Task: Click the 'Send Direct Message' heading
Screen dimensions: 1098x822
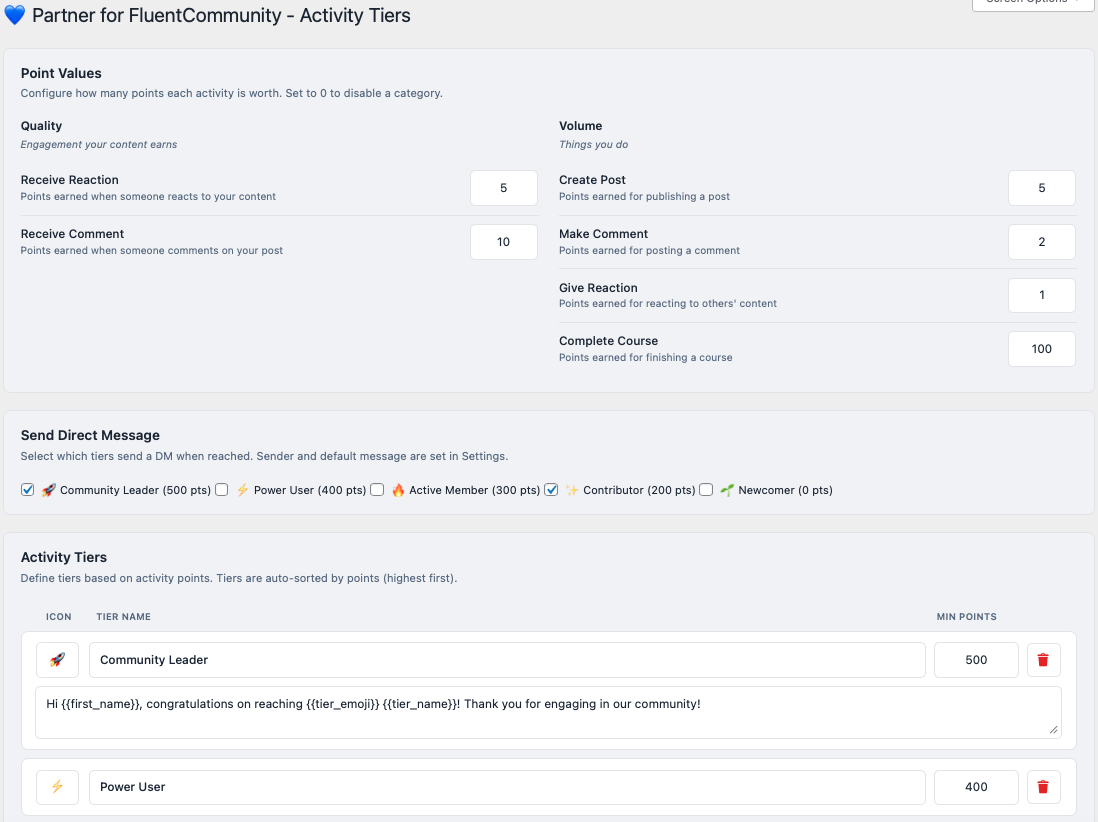Action: click(90, 436)
